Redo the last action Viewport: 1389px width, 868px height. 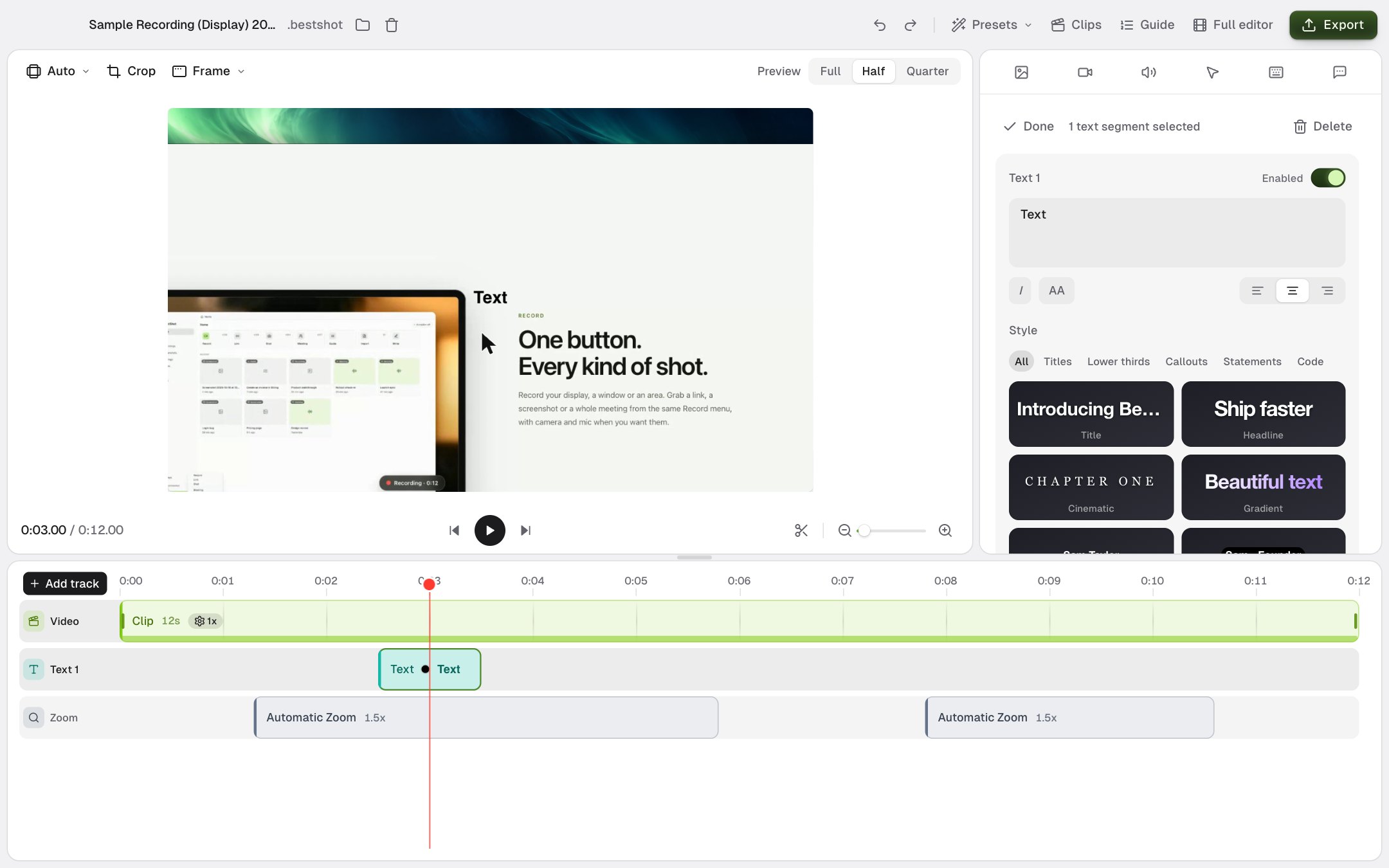(x=911, y=25)
